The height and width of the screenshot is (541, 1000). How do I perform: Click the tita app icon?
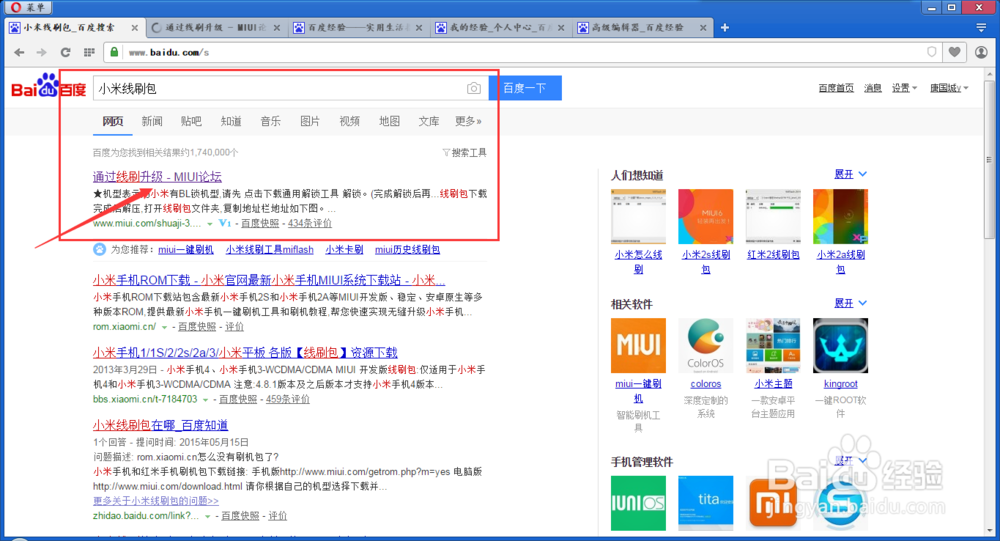[705, 503]
